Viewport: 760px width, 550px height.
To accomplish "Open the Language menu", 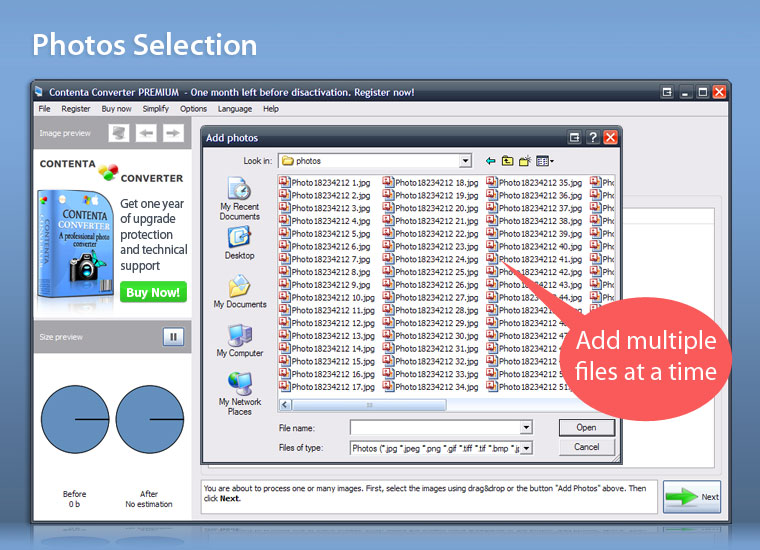I will coord(235,109).
